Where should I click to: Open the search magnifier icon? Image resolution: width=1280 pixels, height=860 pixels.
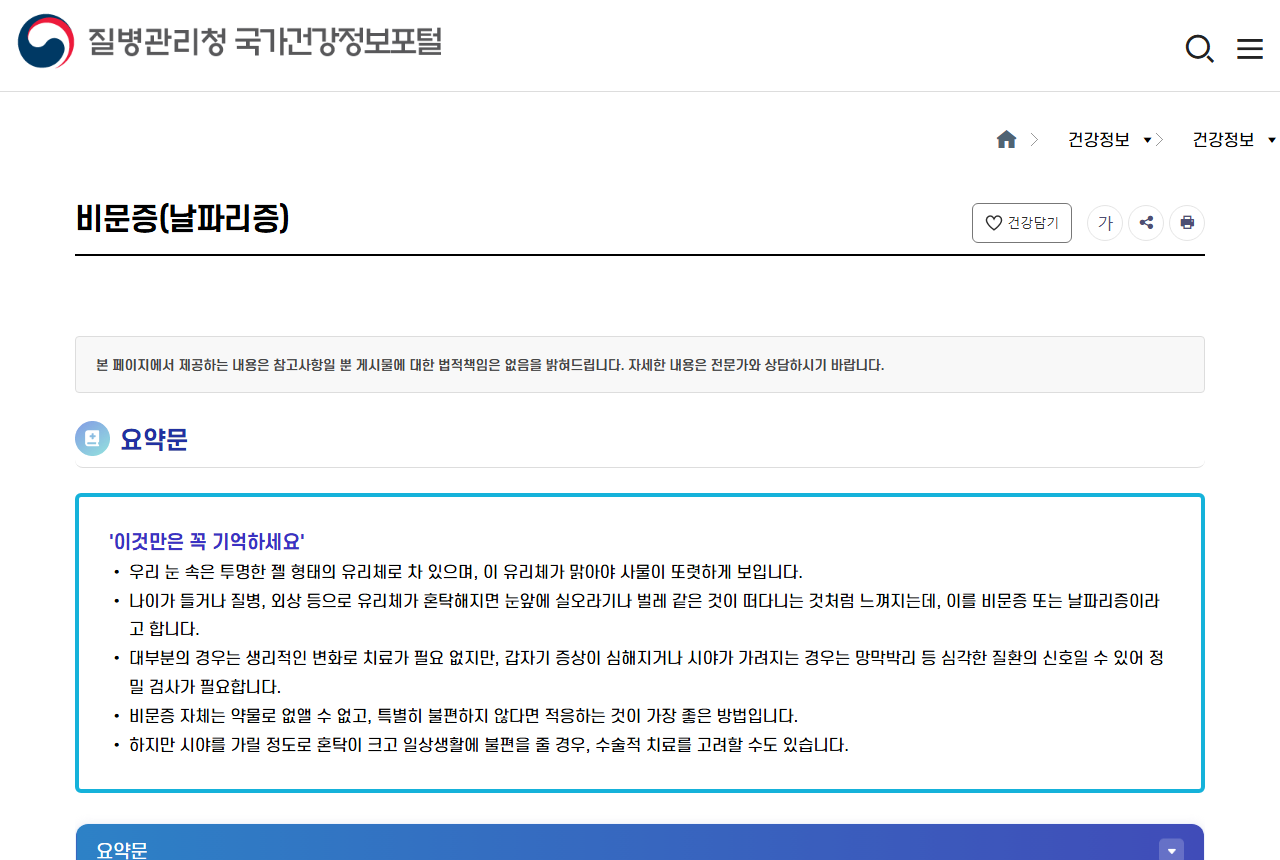[1199, 48]
